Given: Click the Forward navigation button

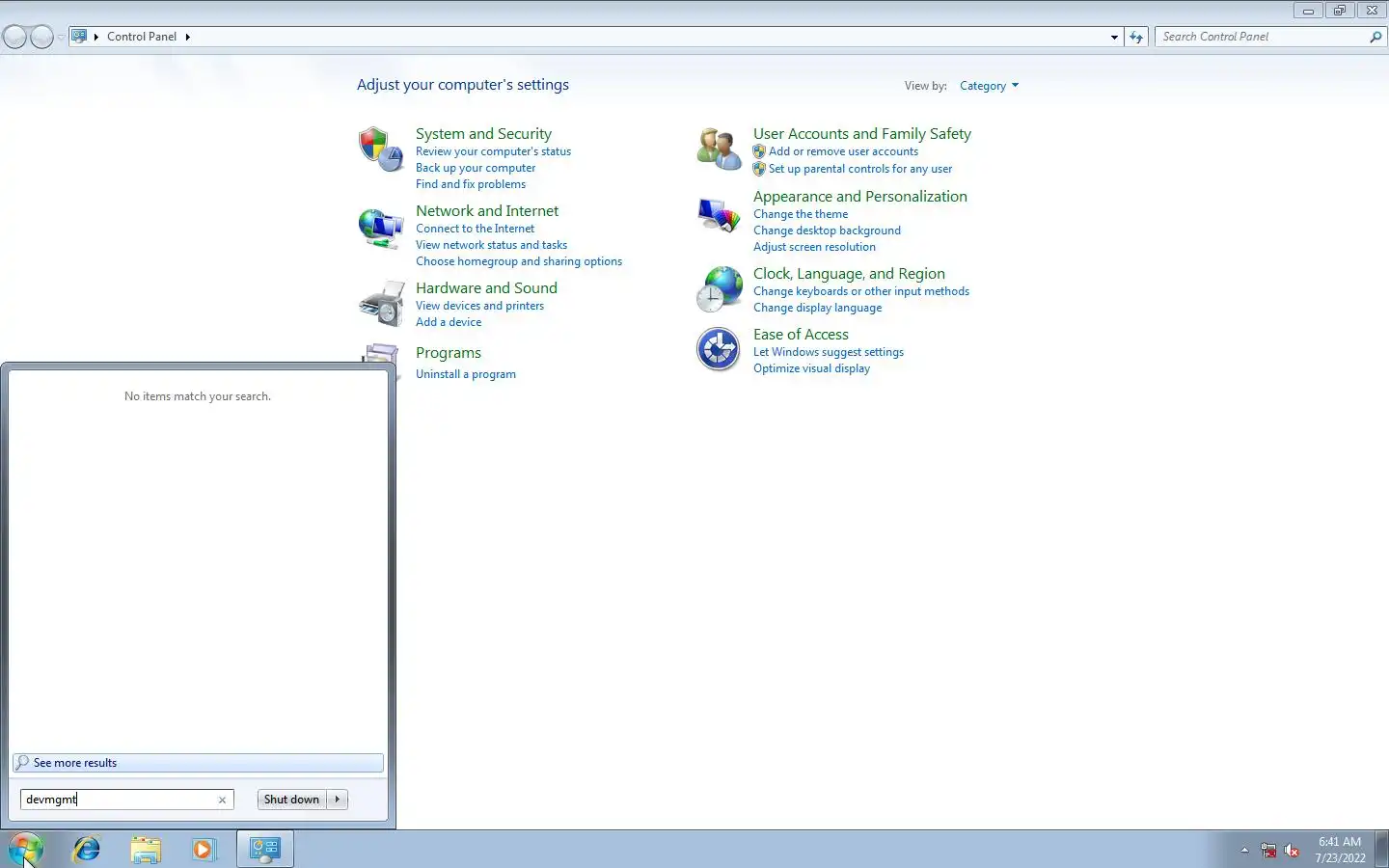Looking at the screenshot, I should (x=41, y=37).
